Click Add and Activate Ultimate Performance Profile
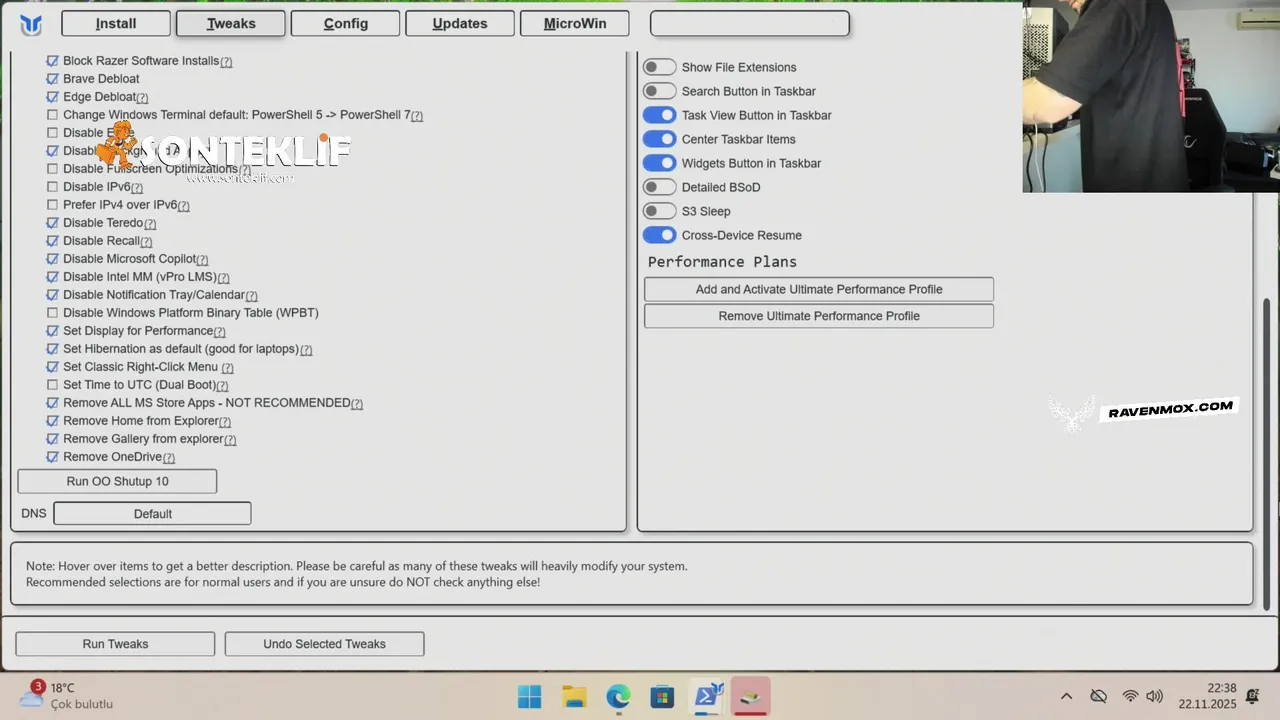The image size is (1280, 720). tap(819, 289)
